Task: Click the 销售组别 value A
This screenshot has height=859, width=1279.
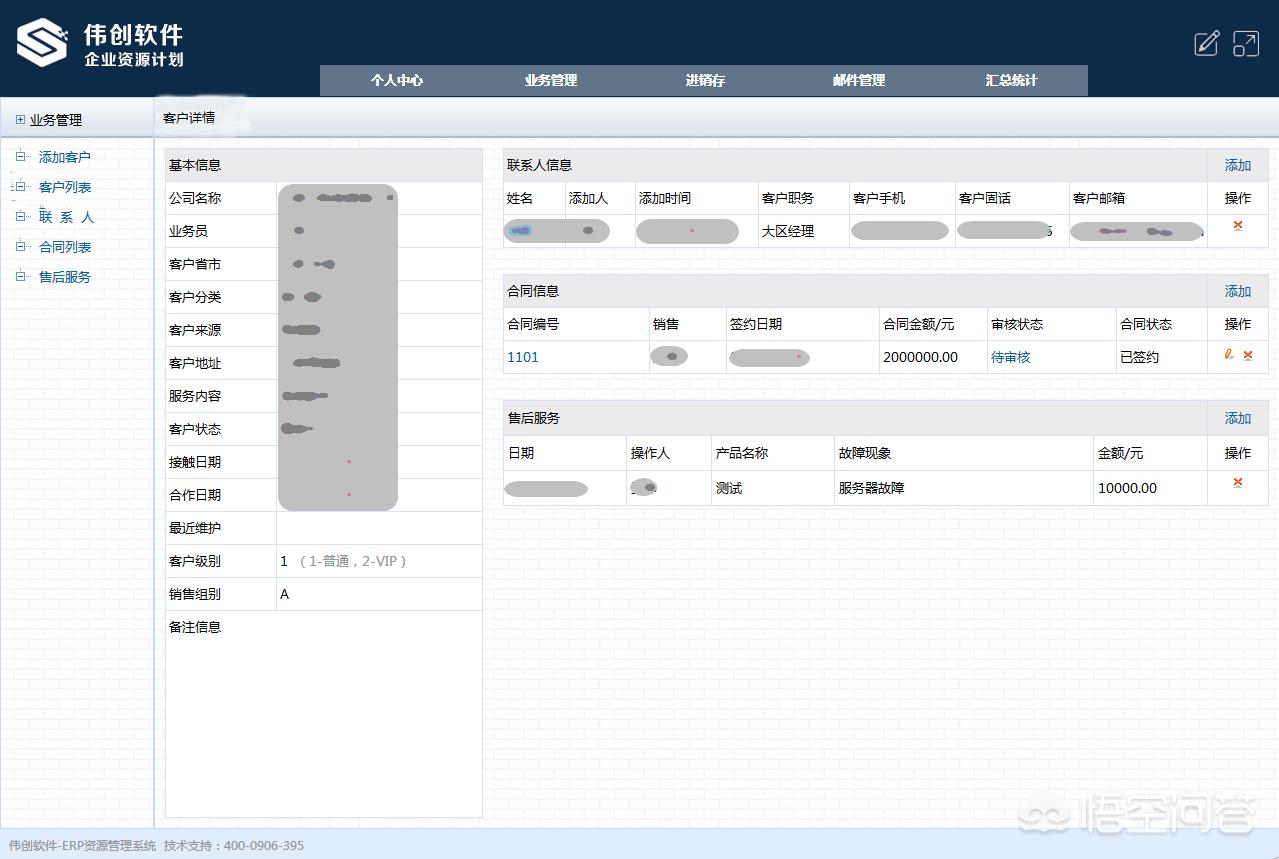Action: 285,594
